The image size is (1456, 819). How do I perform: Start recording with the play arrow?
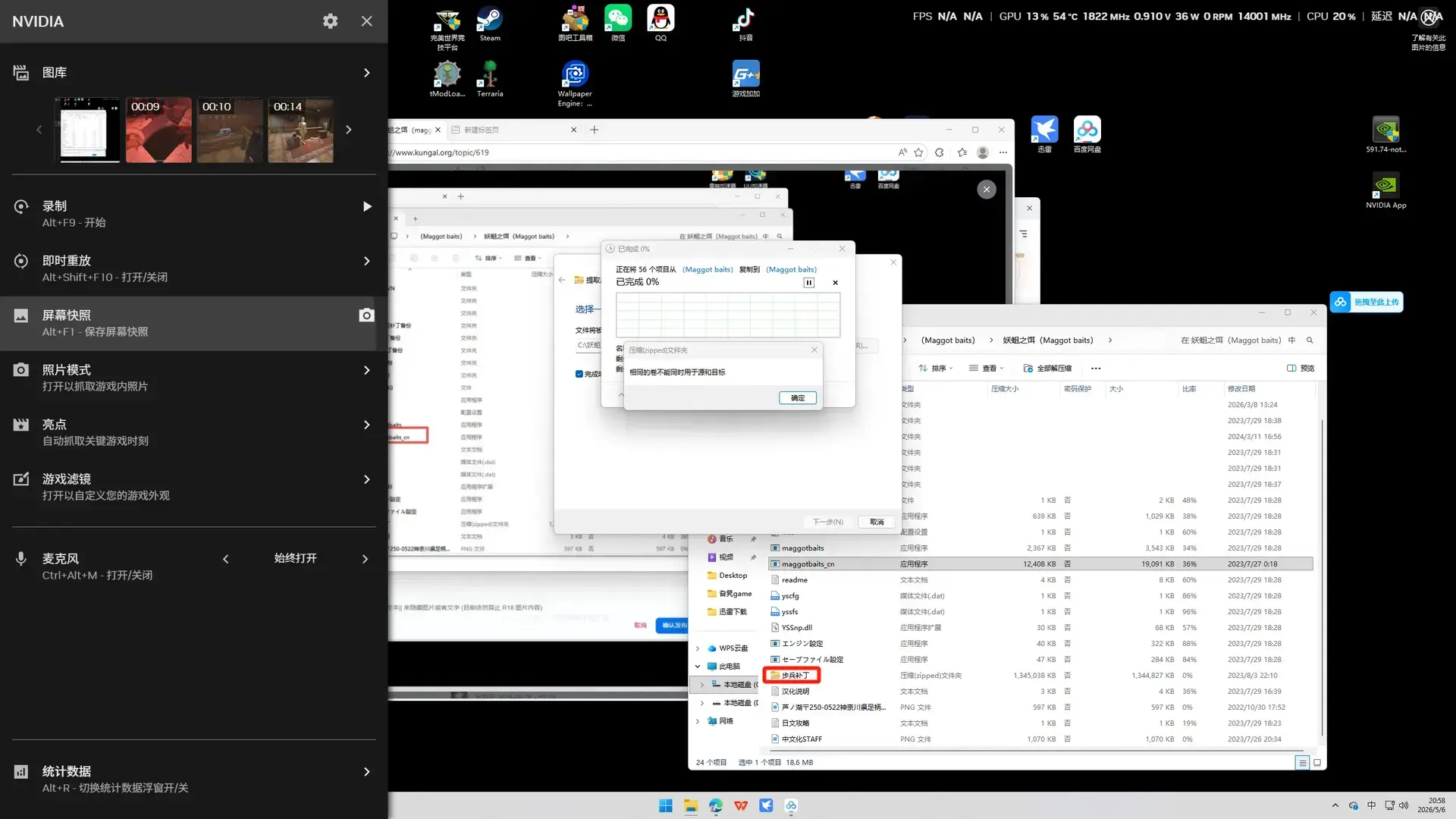coord(367,206)
